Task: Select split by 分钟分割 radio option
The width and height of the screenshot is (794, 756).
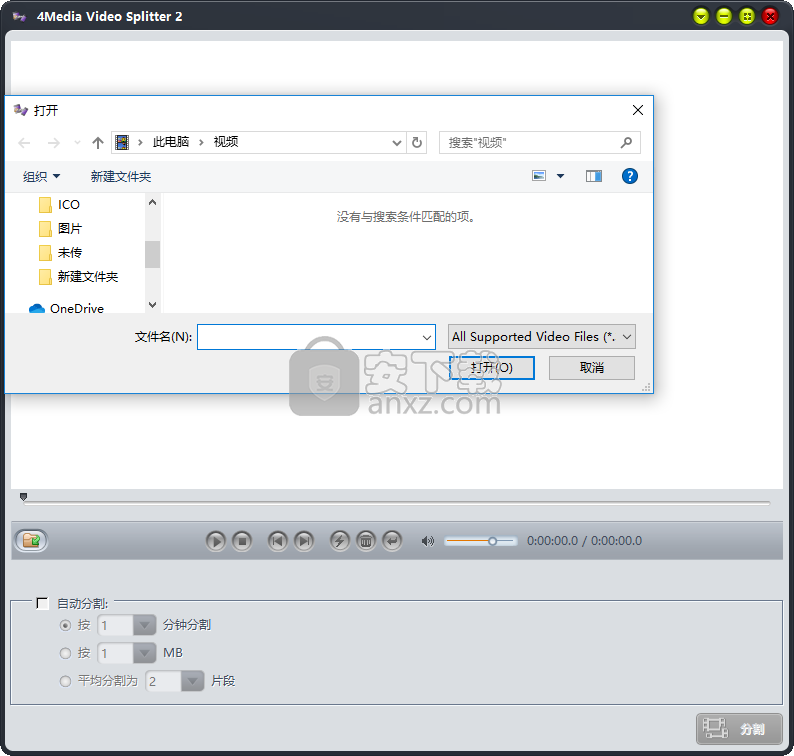Action: 65,625
